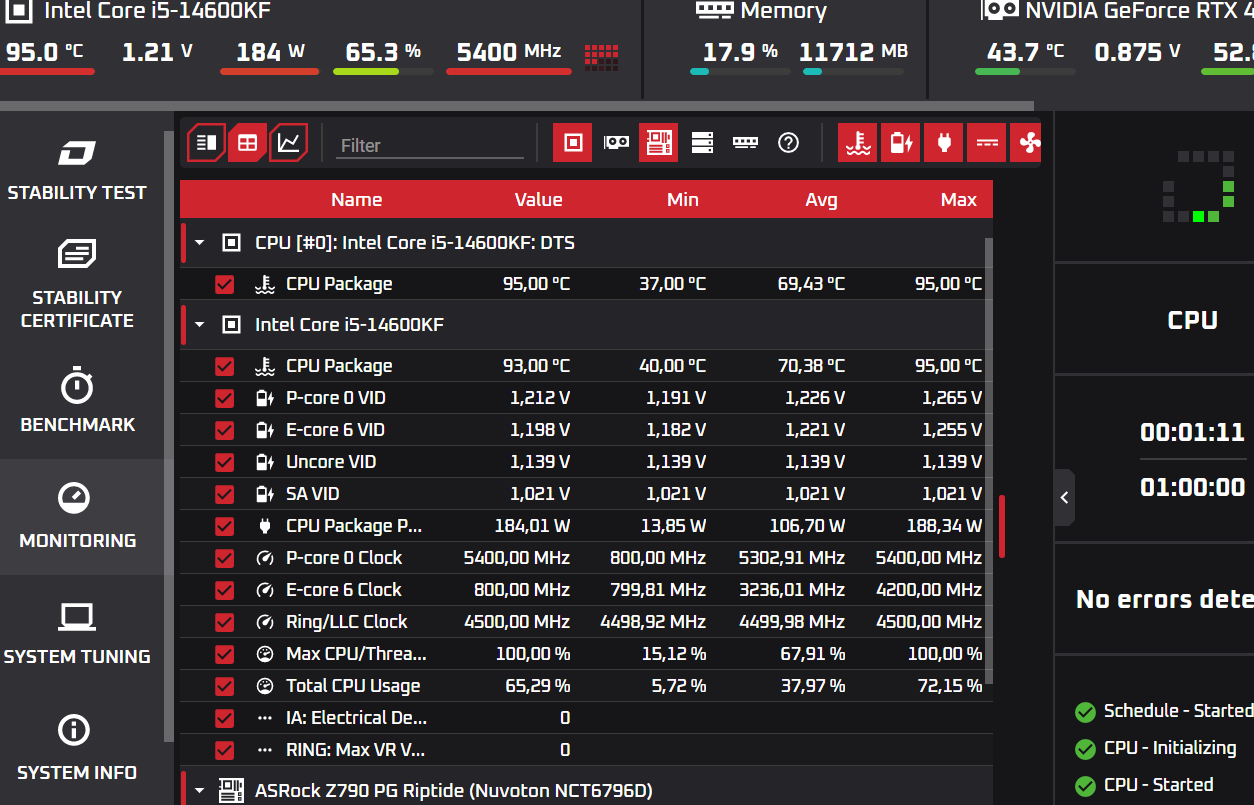Toggle the current dashed-line filter icon
The width and height of the screenshot is (1254, 805).
coord(987,143)
